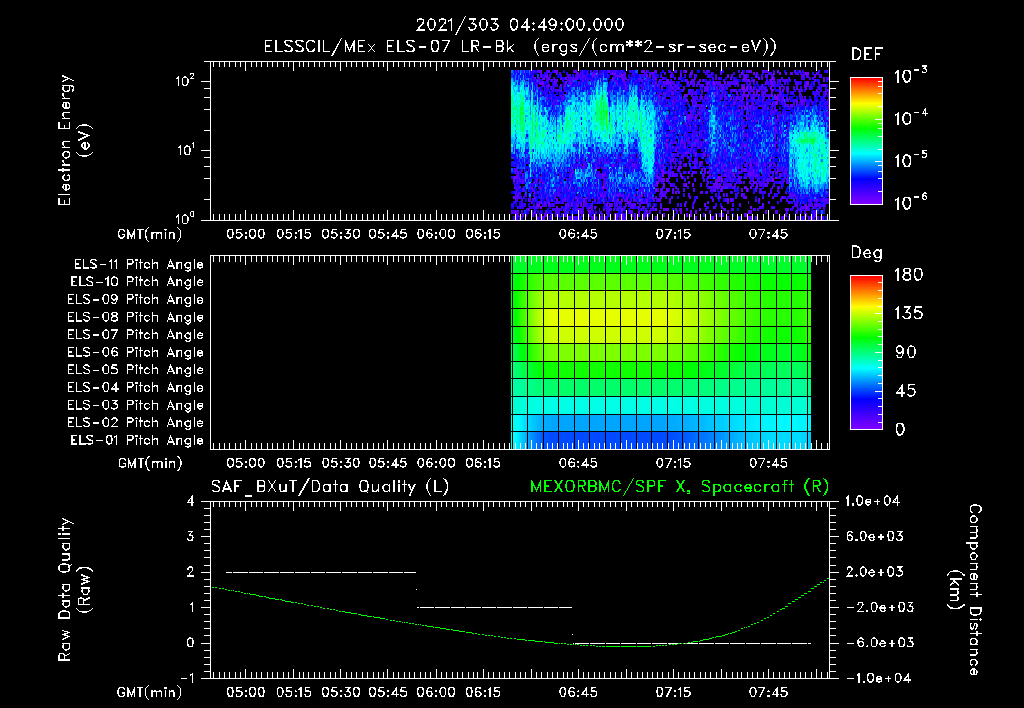This screenshot has height=708, width=1024.
Task: Click the 45 tick on the Deg color bar
Action: (906, 391)
